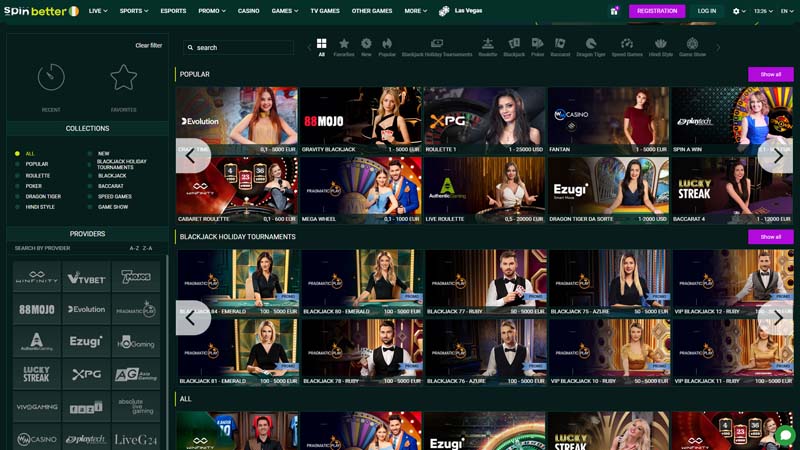Filter by Winfinity provider logo
This screenshot has height=450, width=800.
click(37, 277)
